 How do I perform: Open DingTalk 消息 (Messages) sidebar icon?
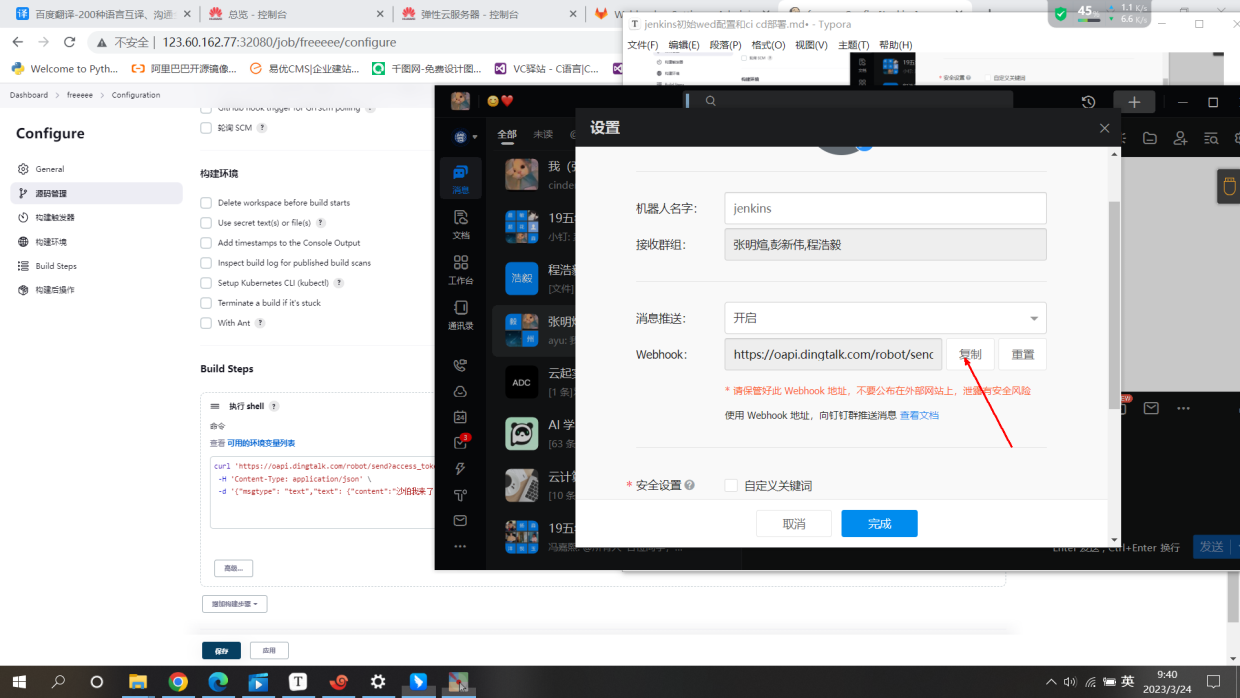pyautogui.click(x=460, y=177)
